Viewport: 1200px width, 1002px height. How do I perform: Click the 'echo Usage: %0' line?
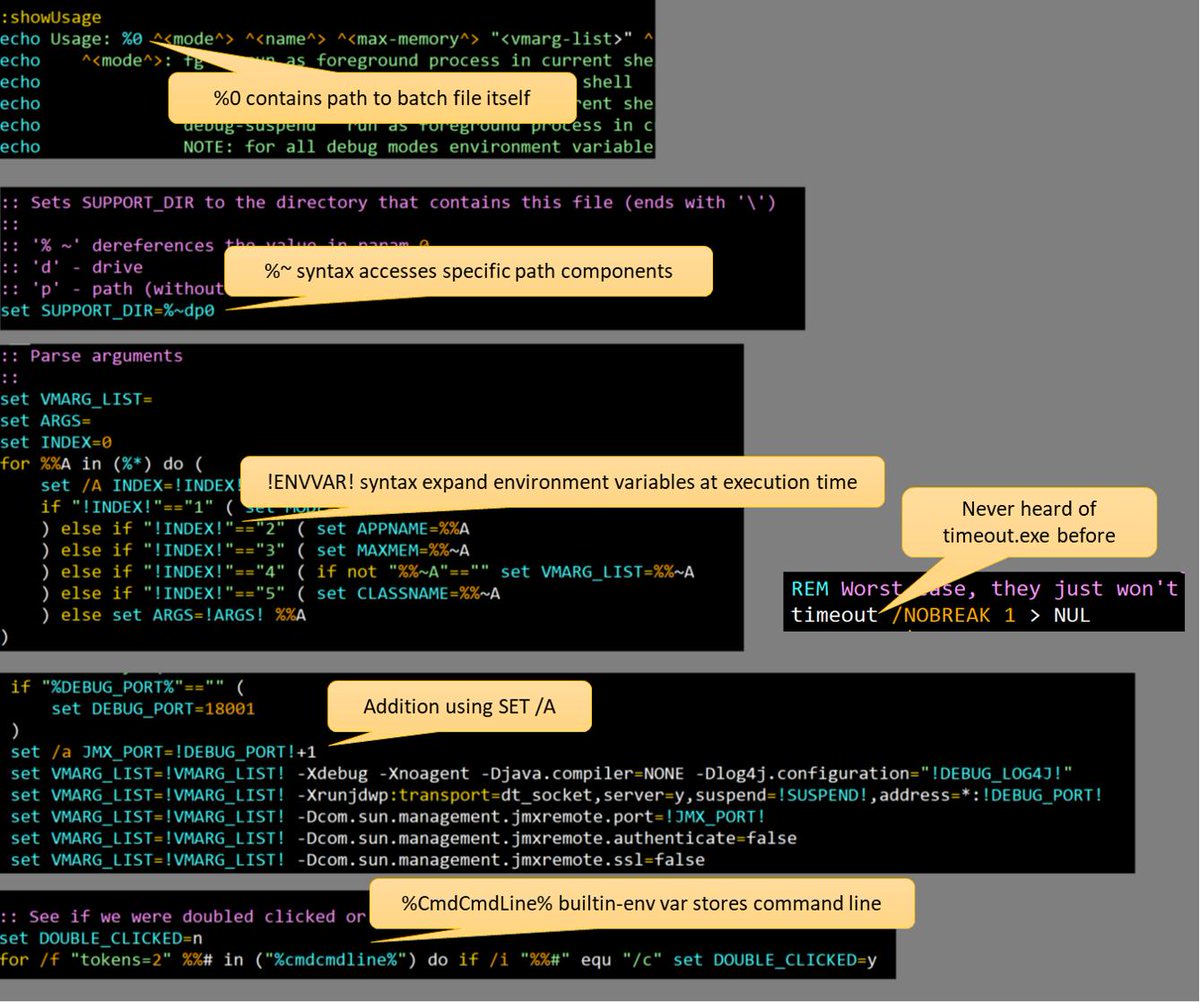(x=327, y=39)
